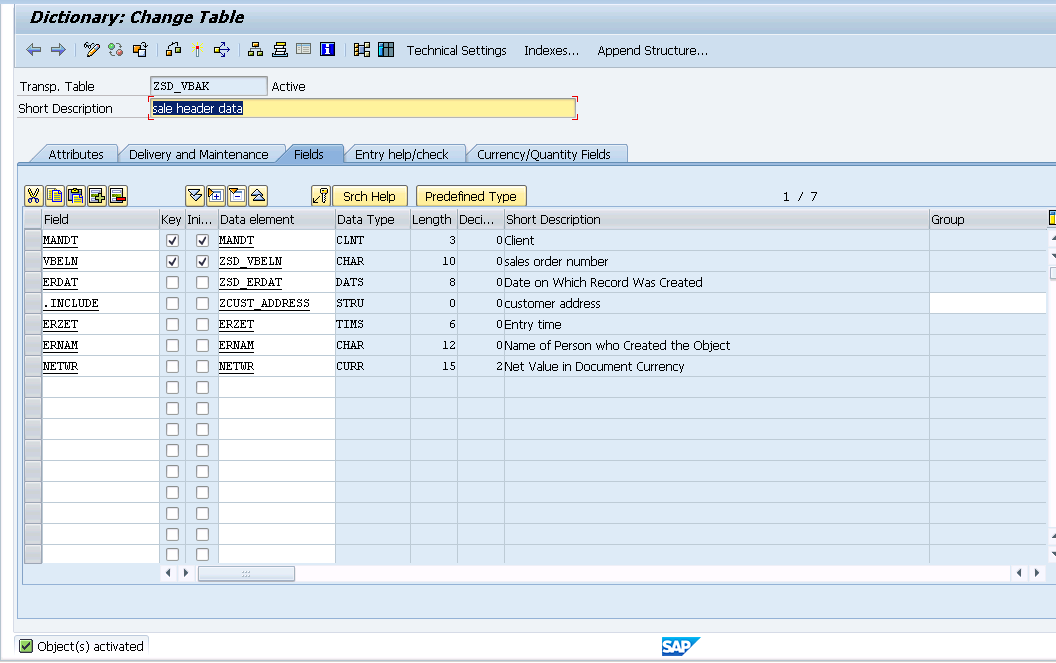Screen dimensions: 1056x663
Task: Click the Where-used list icon
Action: coord(222,50)
